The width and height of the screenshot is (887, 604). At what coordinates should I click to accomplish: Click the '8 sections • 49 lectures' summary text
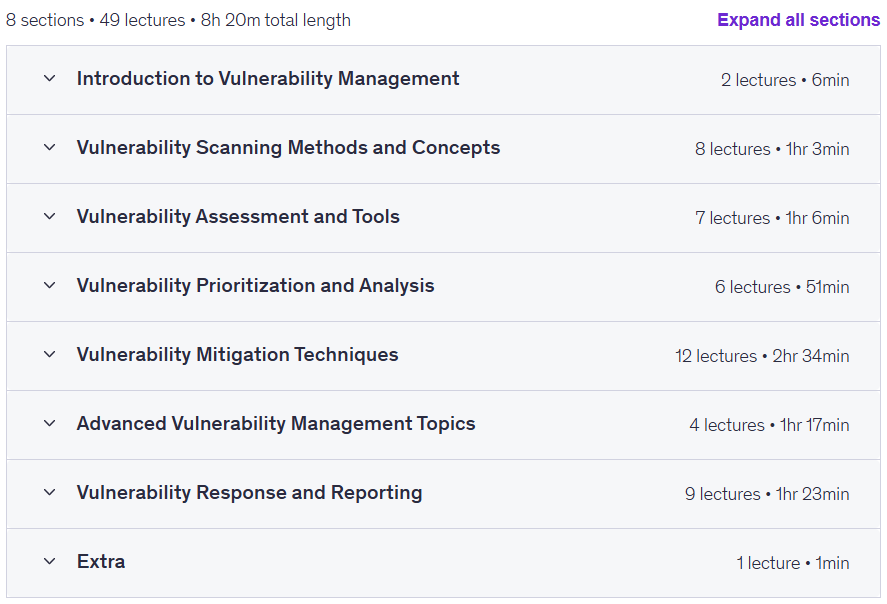pyautogui.click(x=96, y=20)
